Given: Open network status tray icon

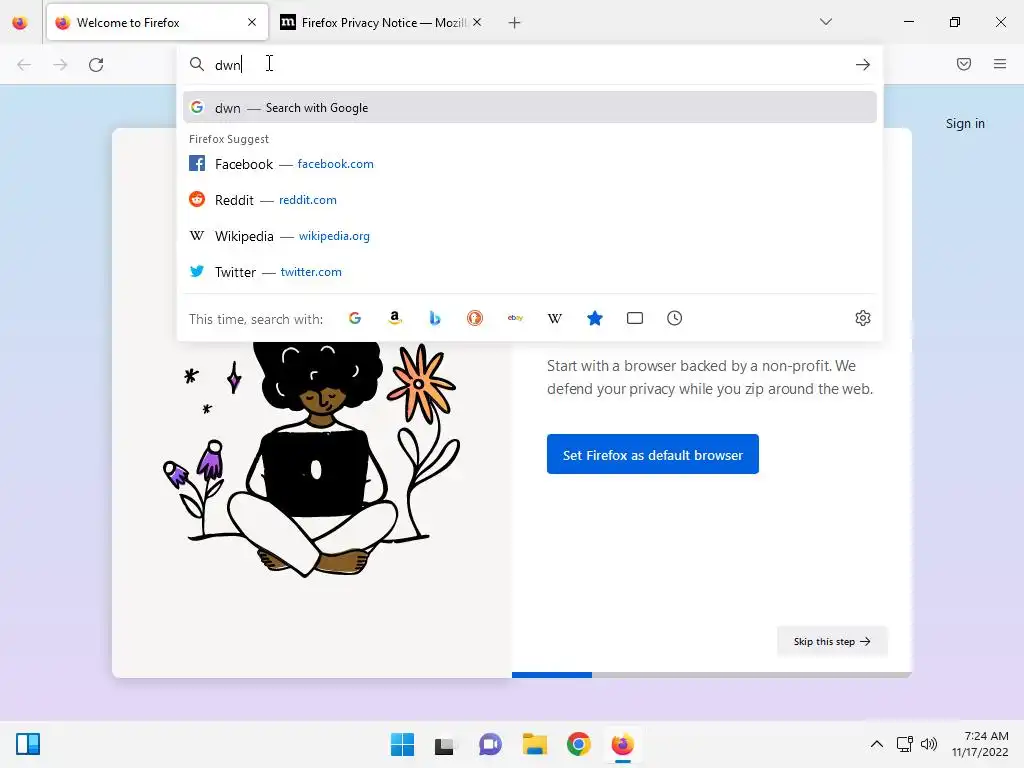Looking at the screenshot, I should pos(904,744).
